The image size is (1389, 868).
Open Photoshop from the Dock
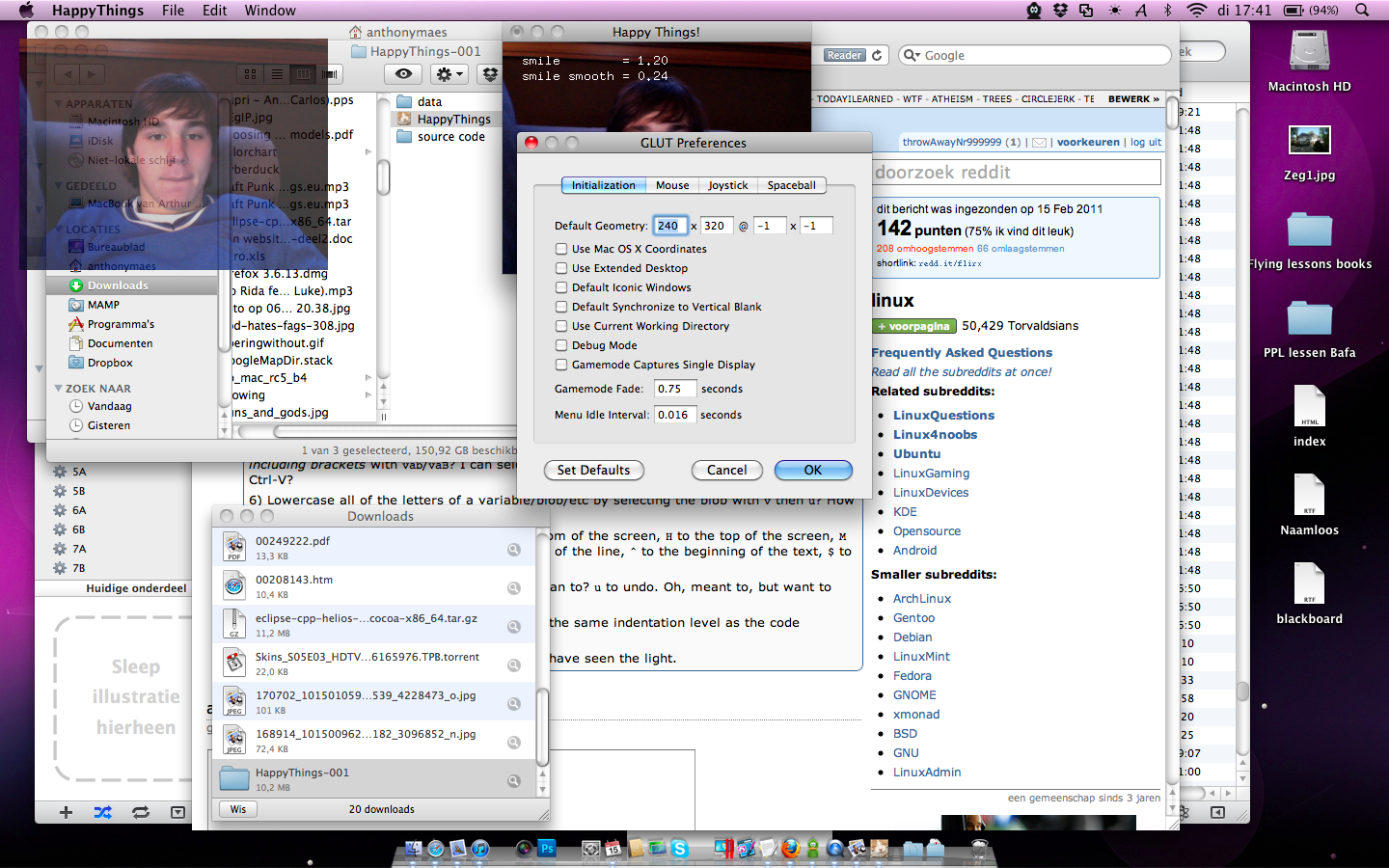[547, 849]
